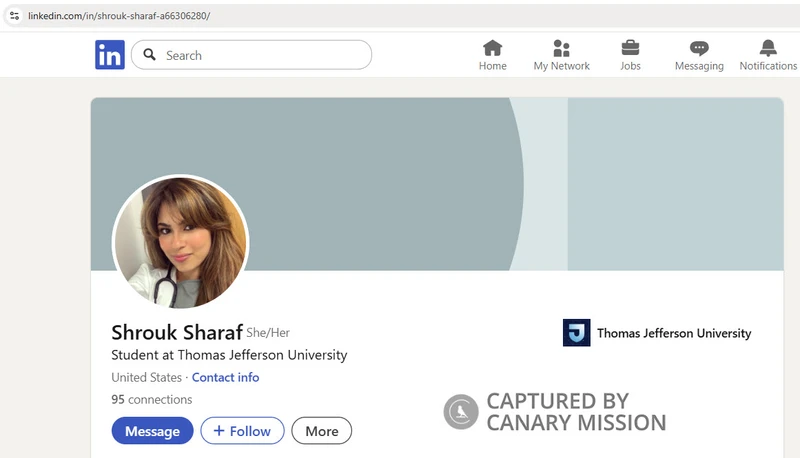Image resolution: width=800 pixels, height=458 pixels.
Task: Open the My Network nav item
Action: [561, 55]
